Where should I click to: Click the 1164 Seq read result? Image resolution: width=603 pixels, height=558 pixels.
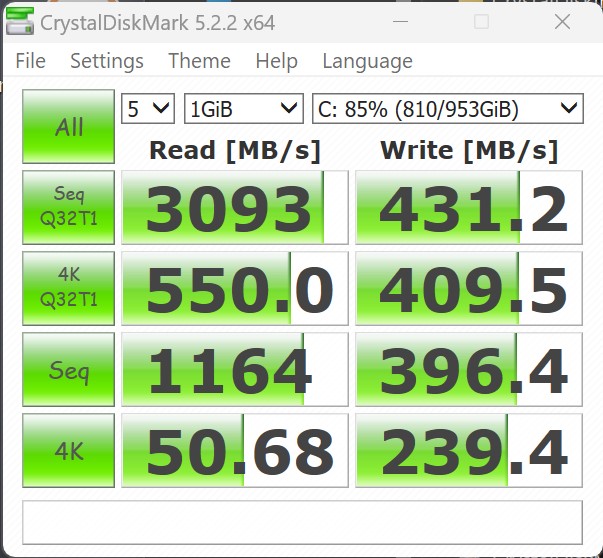[235, 370]
